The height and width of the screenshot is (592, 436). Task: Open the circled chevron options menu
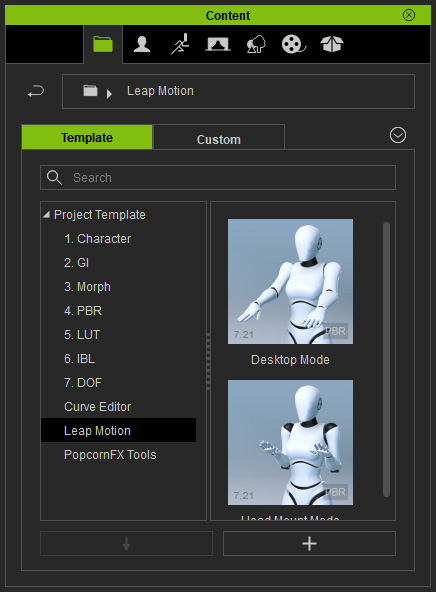(398, 135)
